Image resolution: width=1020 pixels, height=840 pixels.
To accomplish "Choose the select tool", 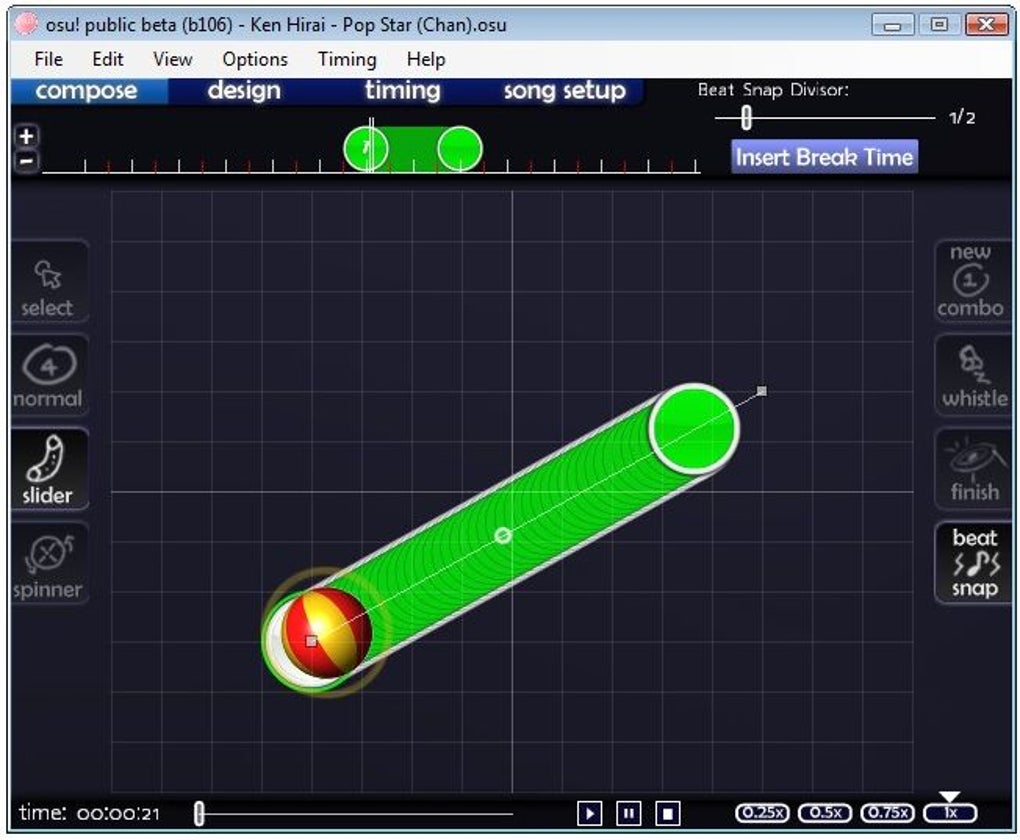I will click(x=49, y=282).
